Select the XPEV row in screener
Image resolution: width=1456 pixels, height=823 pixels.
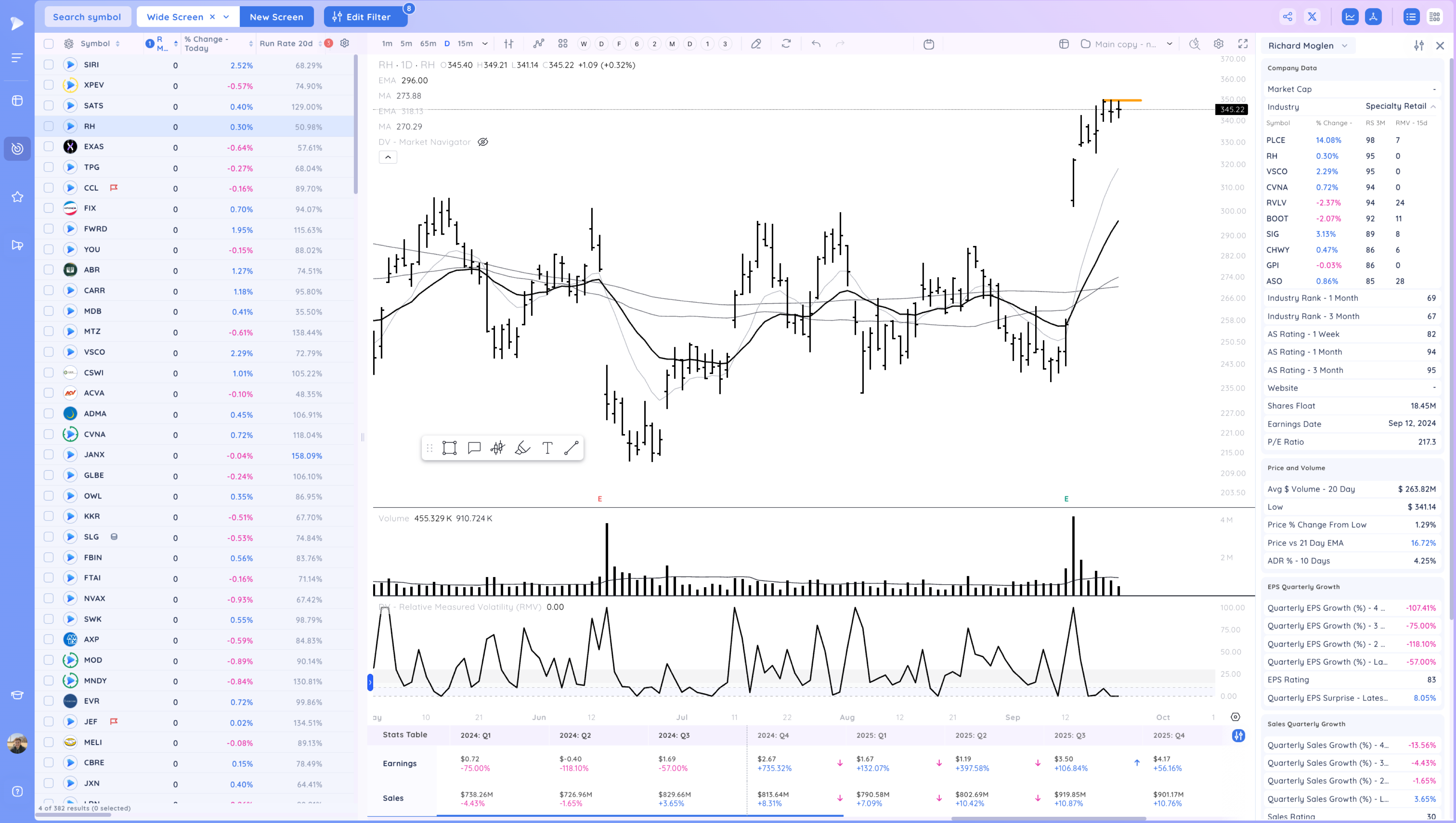click(94, 85)
